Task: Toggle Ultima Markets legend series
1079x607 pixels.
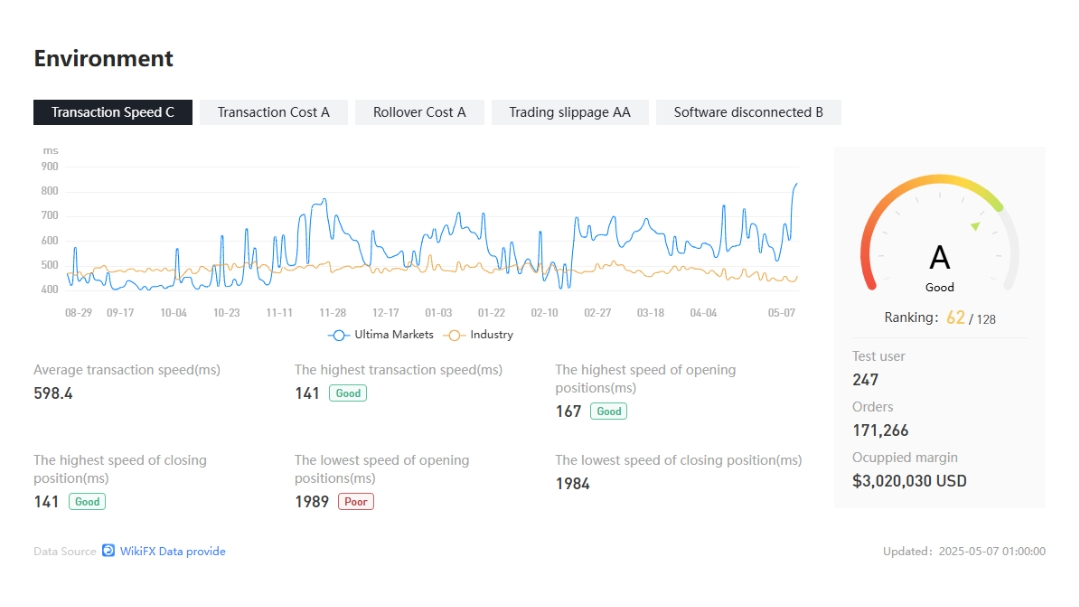Action: [x=381, y=335]
